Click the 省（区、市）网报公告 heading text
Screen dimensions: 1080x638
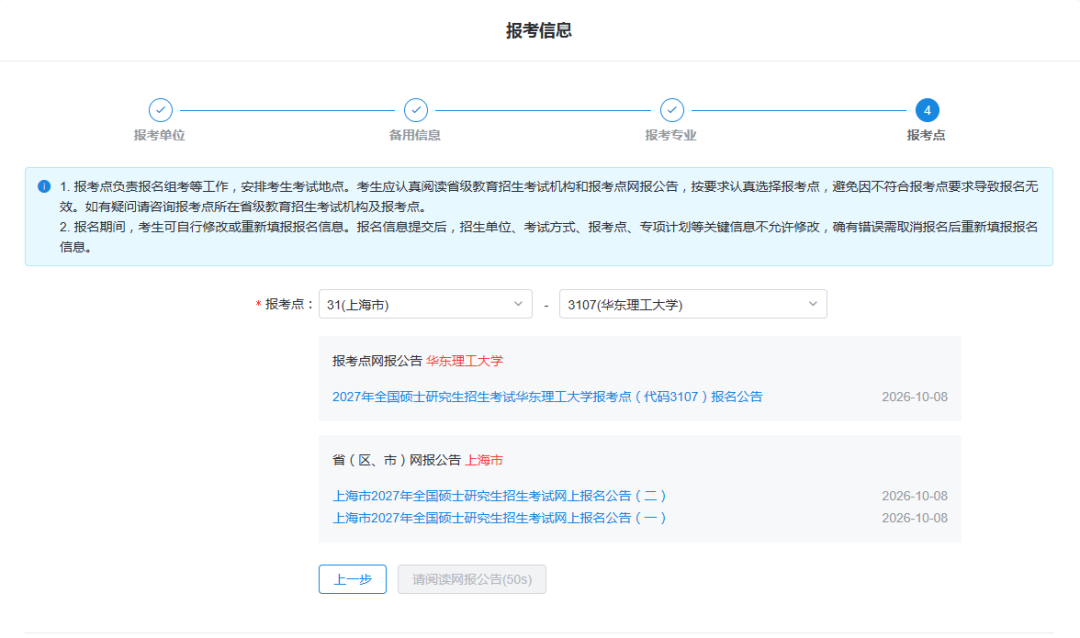[397, 460]
